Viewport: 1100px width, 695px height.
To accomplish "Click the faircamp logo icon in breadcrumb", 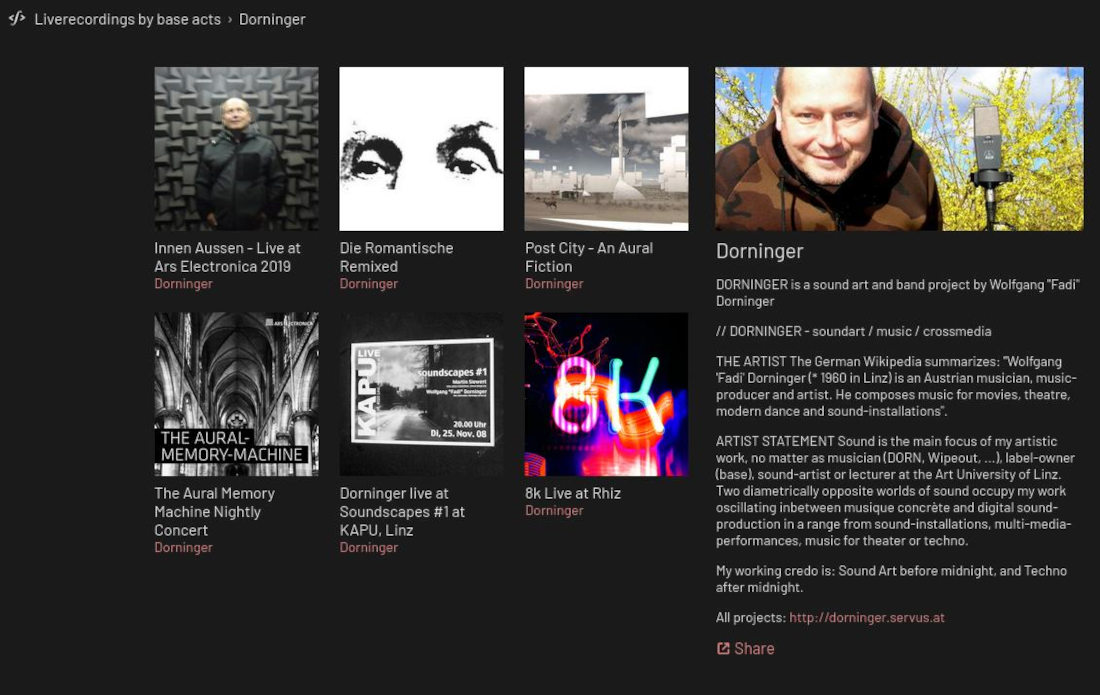I will [x=17, y=18].
